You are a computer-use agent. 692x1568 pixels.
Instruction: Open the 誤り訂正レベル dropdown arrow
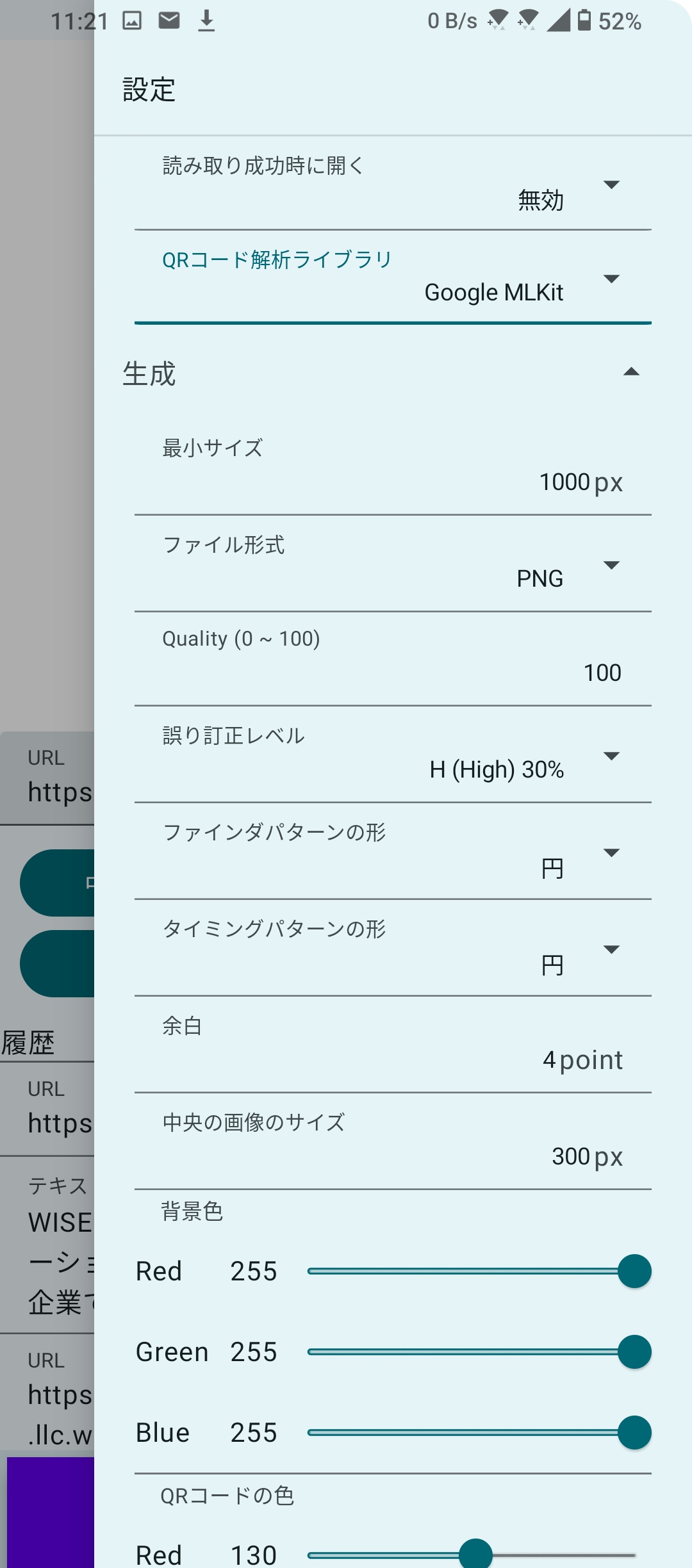click(x=611, y=756)
